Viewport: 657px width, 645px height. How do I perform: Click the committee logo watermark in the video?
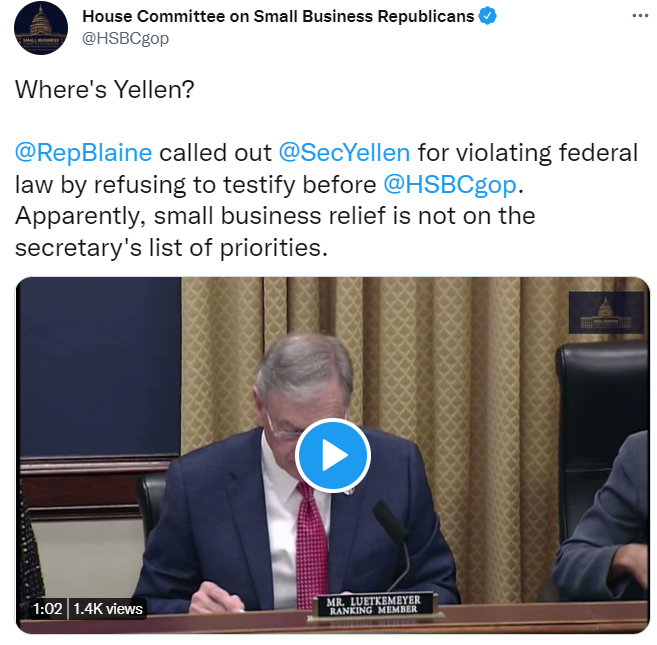603,311
